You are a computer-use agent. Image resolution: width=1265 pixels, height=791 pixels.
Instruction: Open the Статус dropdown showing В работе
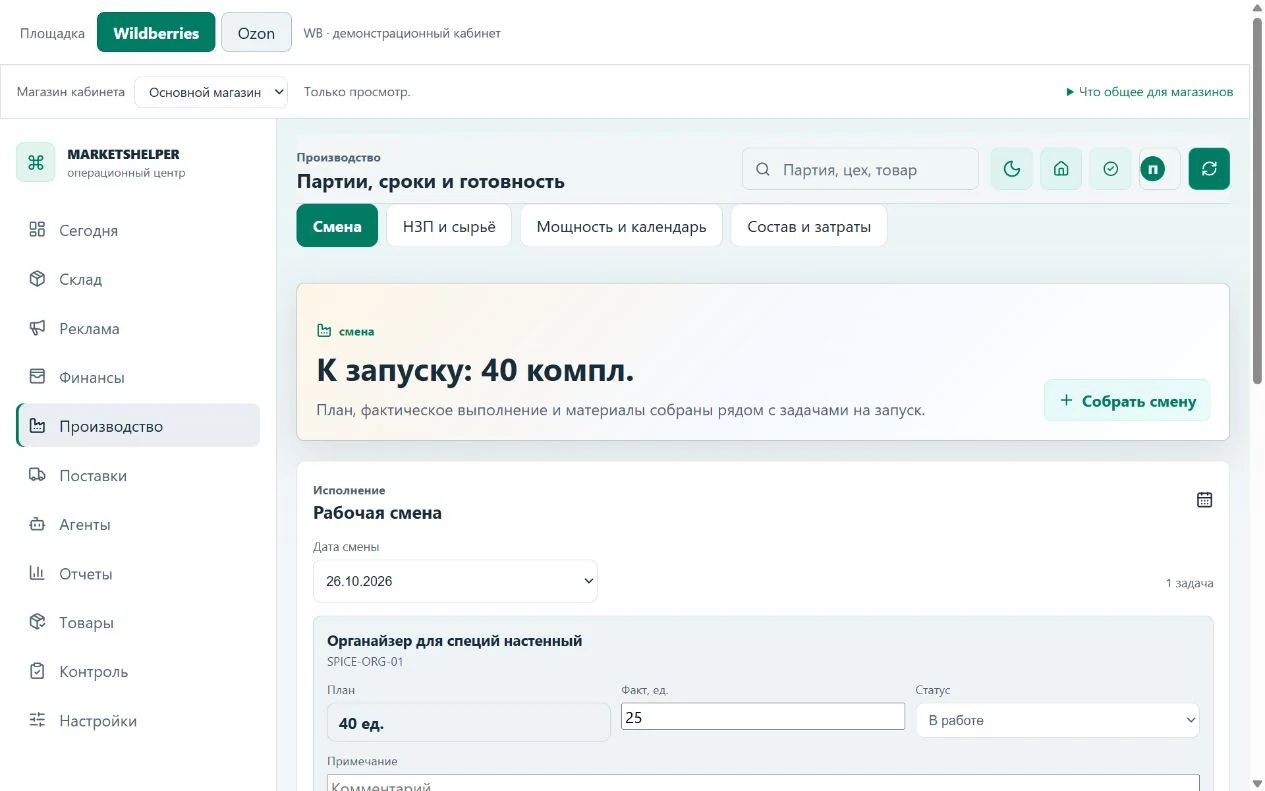[1057, 720]
